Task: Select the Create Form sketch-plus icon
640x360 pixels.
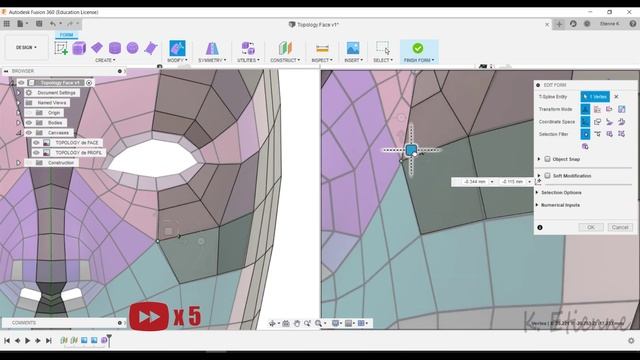Action: click(61, 48)
